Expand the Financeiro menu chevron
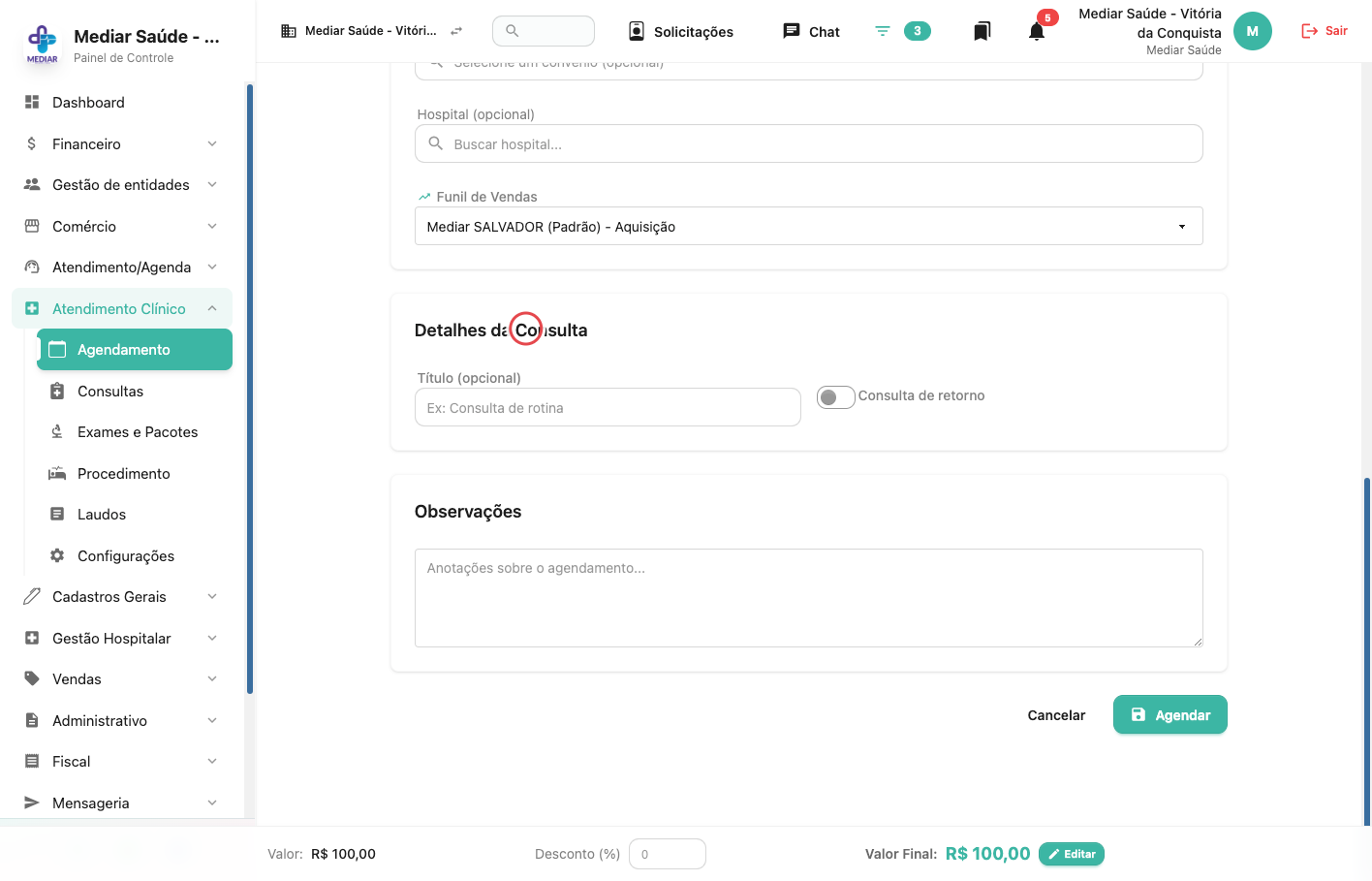Screen dimensions: 1372x881 tap(212, 143)
